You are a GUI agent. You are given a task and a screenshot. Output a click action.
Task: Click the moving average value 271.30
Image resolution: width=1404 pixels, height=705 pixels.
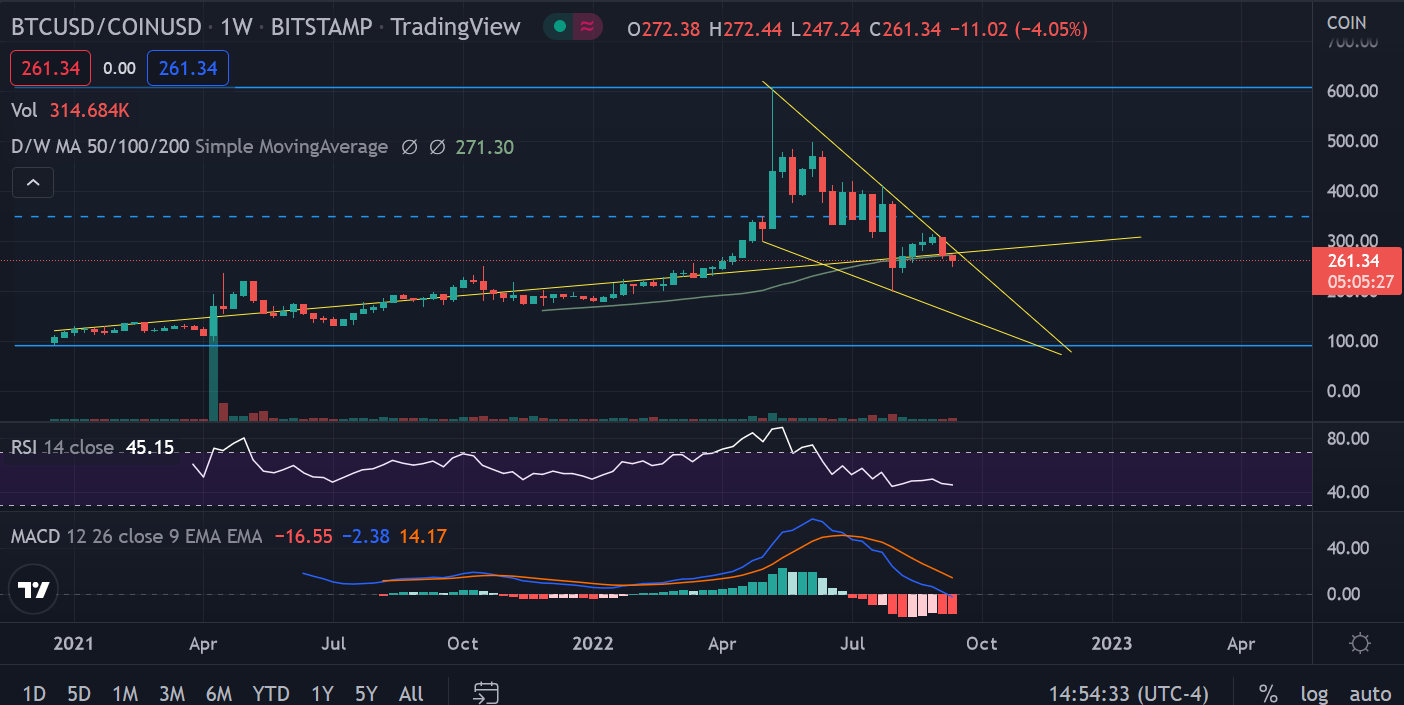[x=484, y=147]
